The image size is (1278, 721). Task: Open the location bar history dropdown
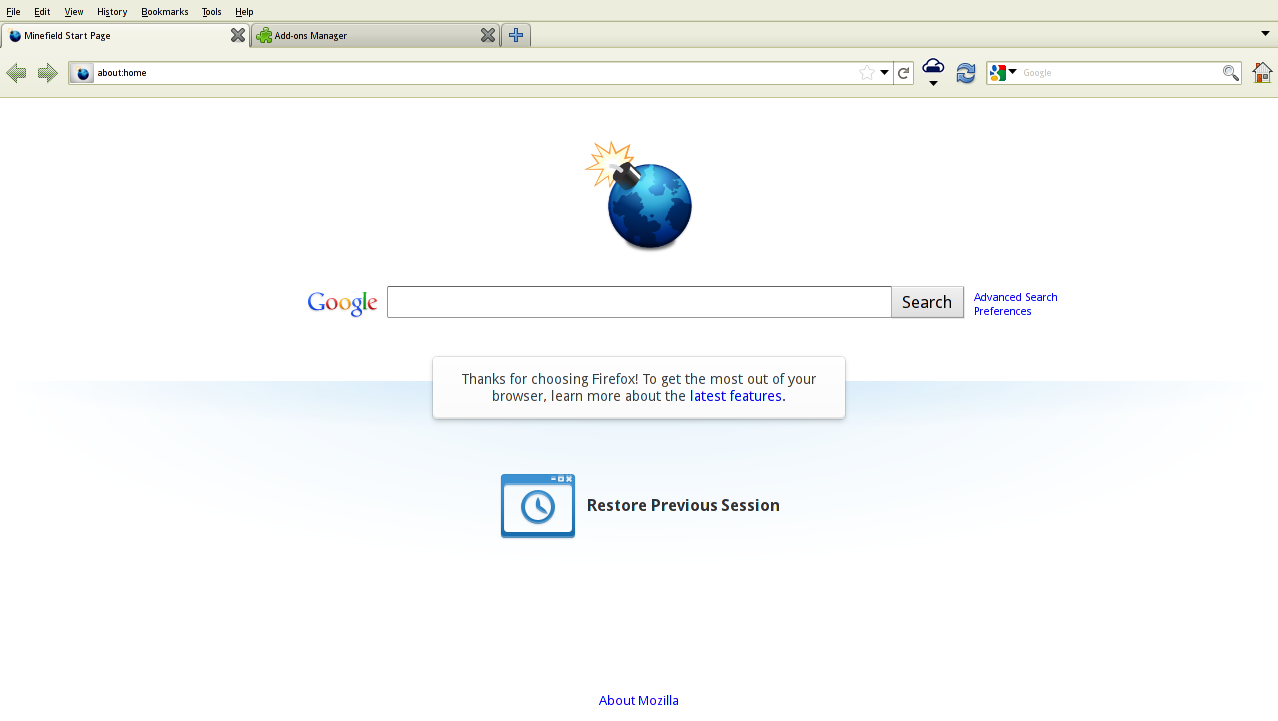coord(884,72)
